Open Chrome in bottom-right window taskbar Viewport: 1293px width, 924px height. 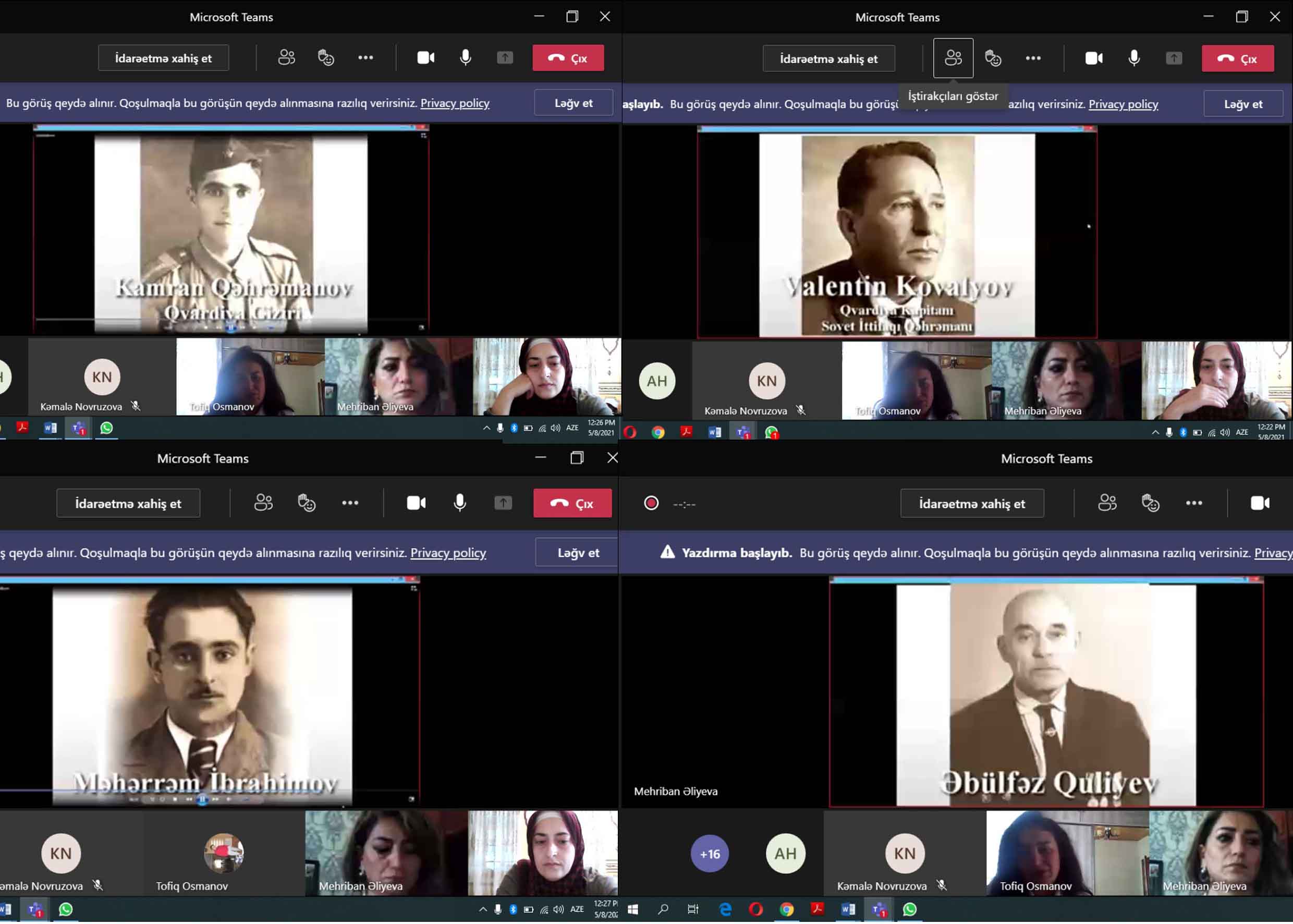tap(786, 909)
